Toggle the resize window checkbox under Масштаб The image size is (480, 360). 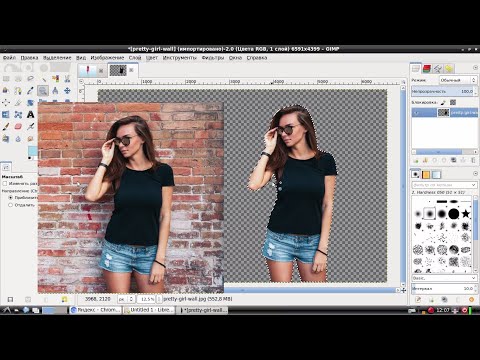(5, 184)
